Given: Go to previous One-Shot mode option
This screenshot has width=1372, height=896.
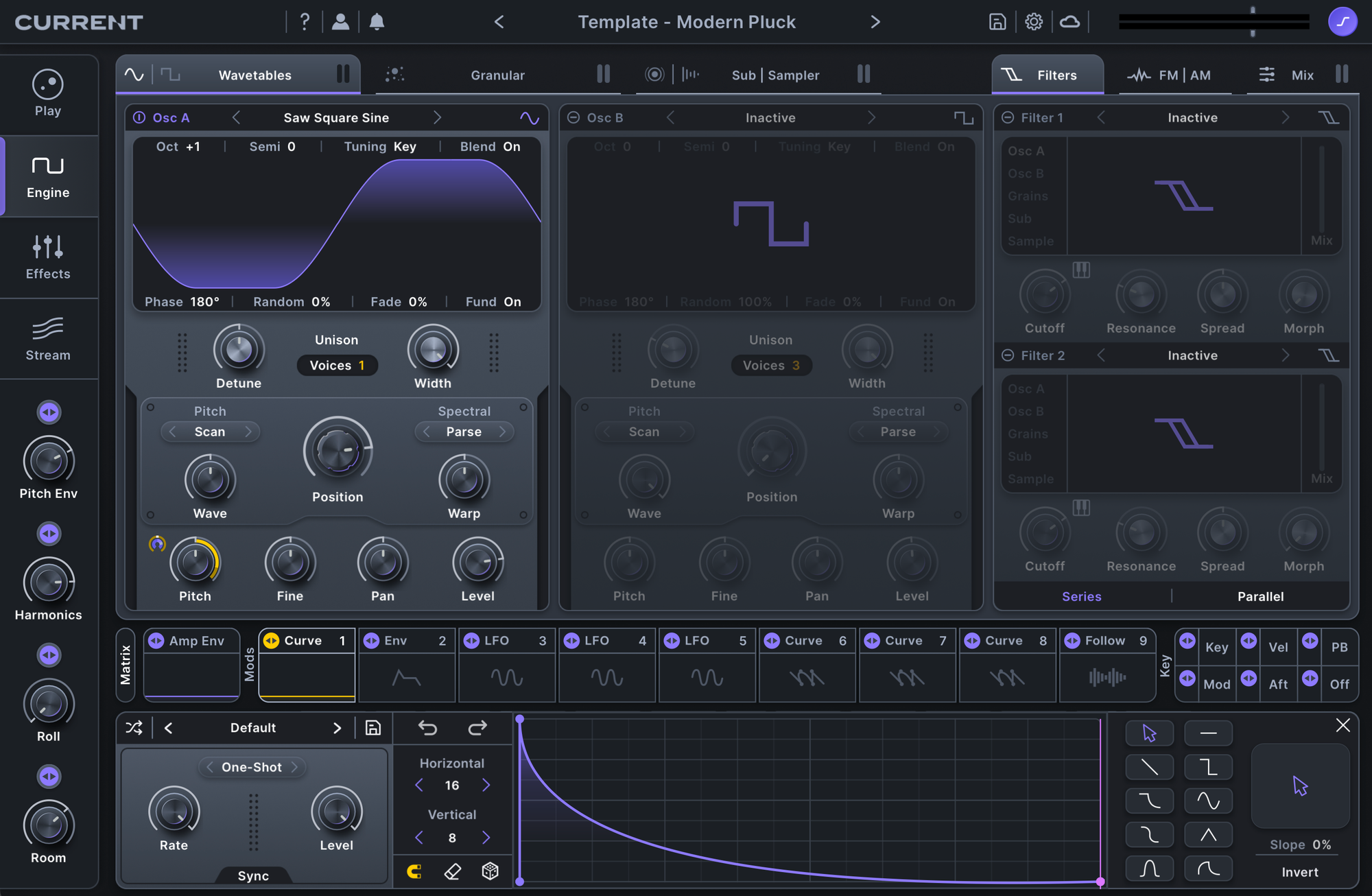Looking at the screenshot, I should click(x=210, y=767).
